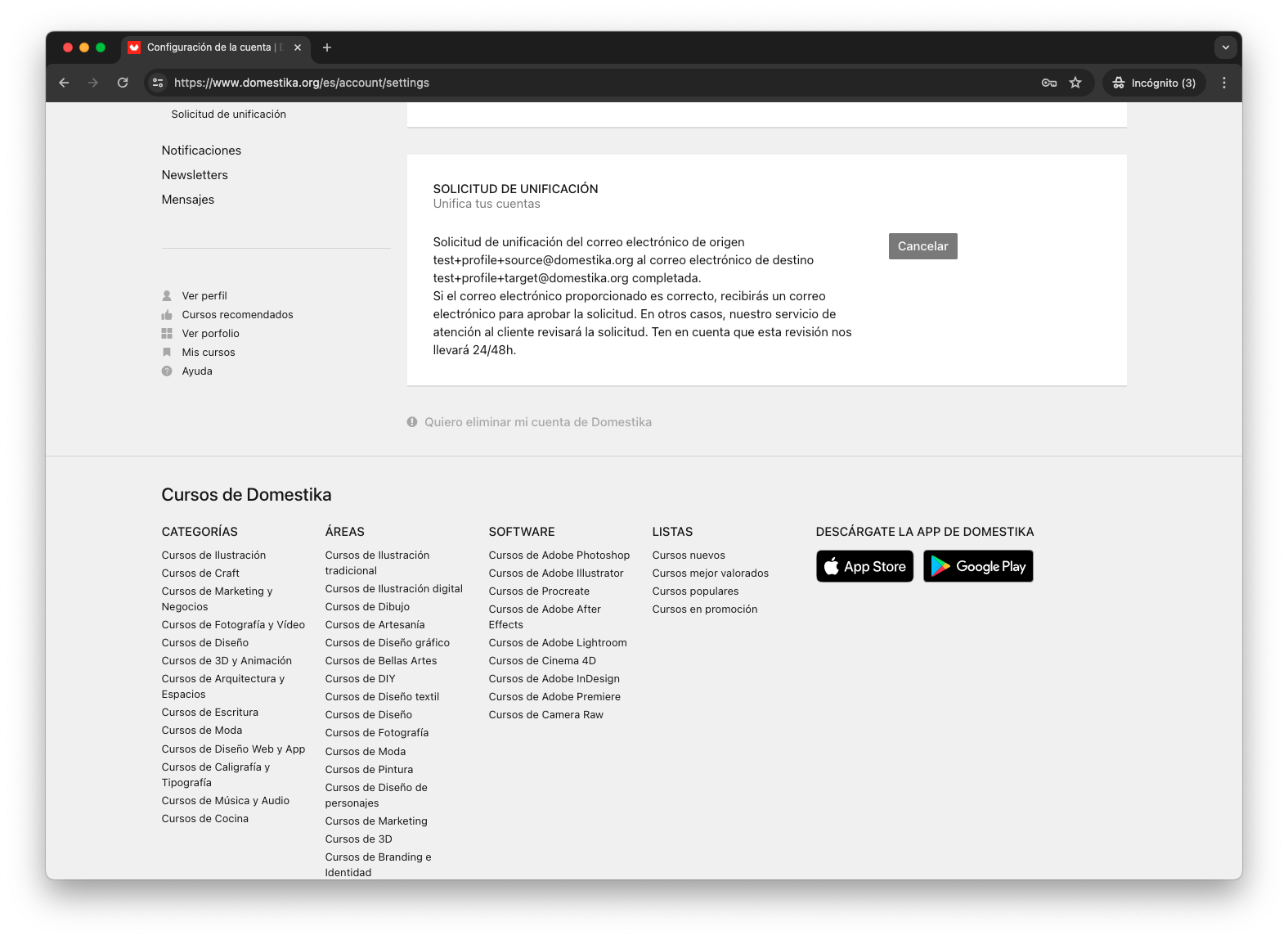Viewport: 1288px width, 940px height.
Task: Open the Ayuda link
Action: tap(197, 371)
